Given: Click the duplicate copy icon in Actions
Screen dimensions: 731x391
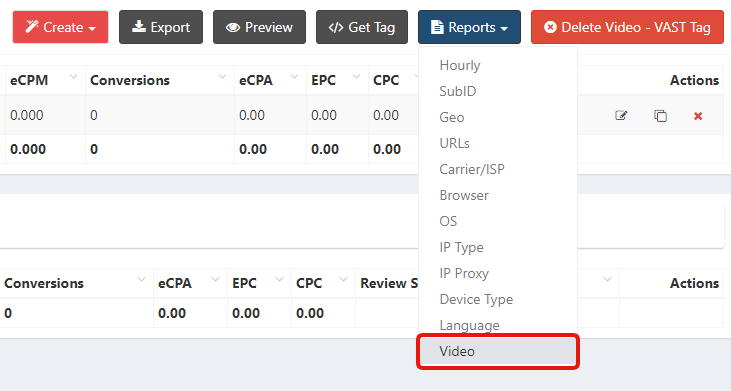Looking at the screenshot, I should click(x=660, y=116).
